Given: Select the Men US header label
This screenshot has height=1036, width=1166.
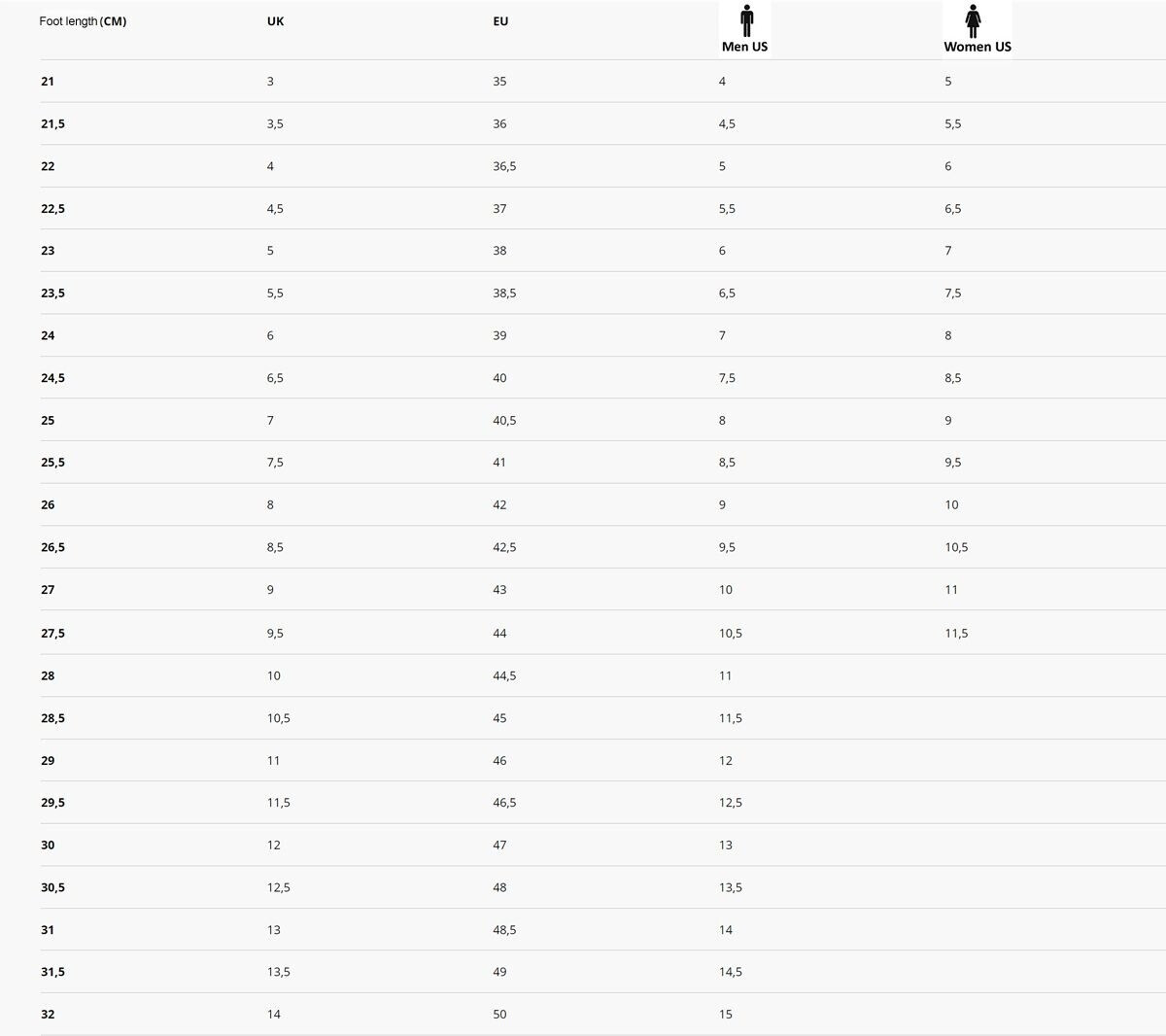Looking at the screenshot, I should (744, 47).
